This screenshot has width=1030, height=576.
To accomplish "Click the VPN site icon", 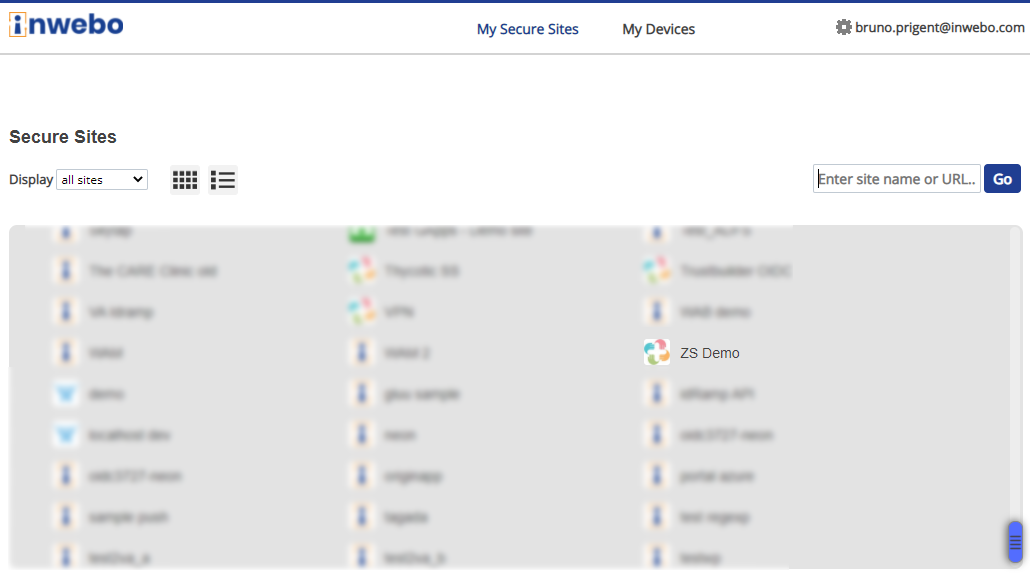I will pos(361,312).
